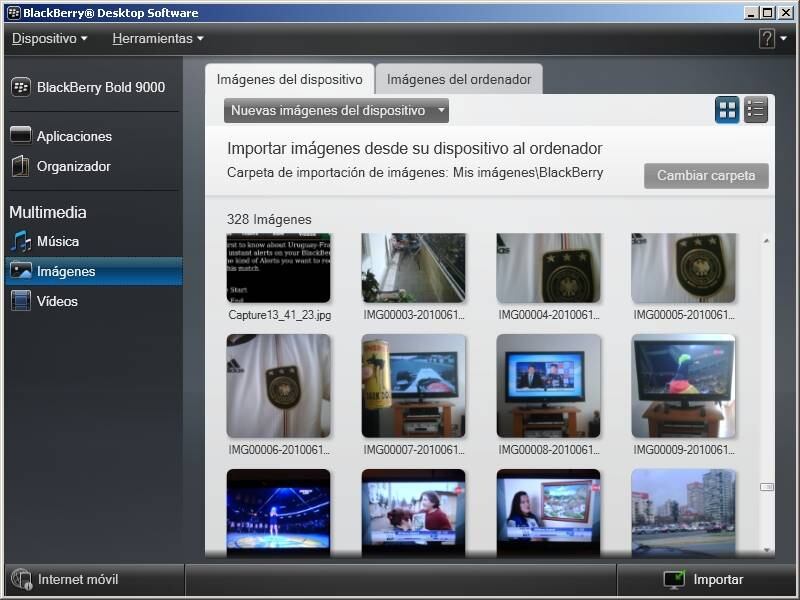Viewport: 800px width, 600px height.
Task: Expand Nuevas imágenes del dispositivo dropdown
Action: pyautogui.click(x=336, y=111)
